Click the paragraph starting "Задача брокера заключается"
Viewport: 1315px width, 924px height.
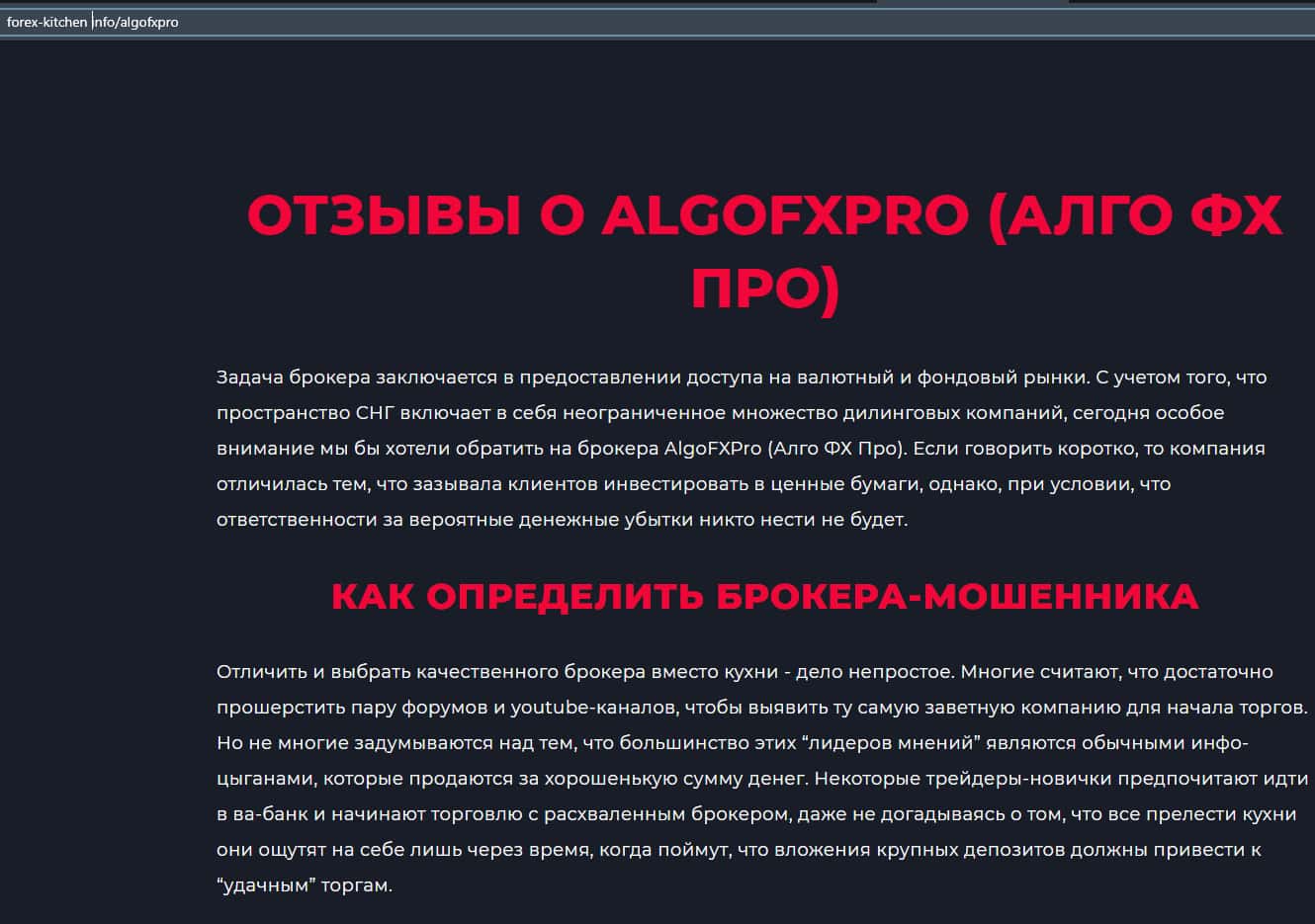tap(742, 449)
